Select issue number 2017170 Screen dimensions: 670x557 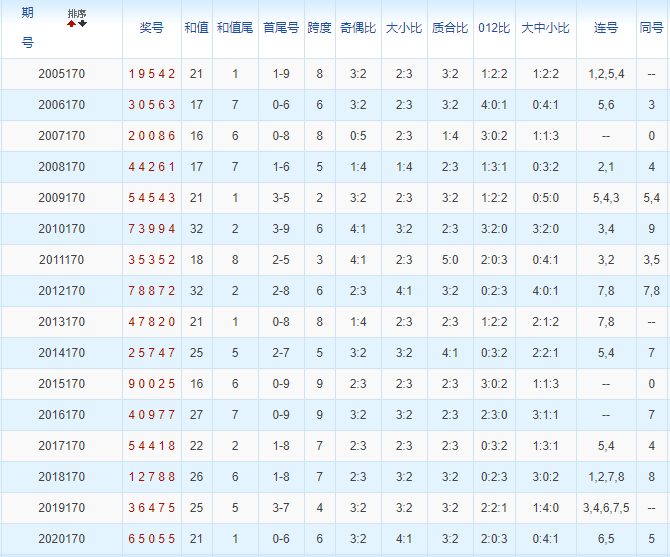62,446
